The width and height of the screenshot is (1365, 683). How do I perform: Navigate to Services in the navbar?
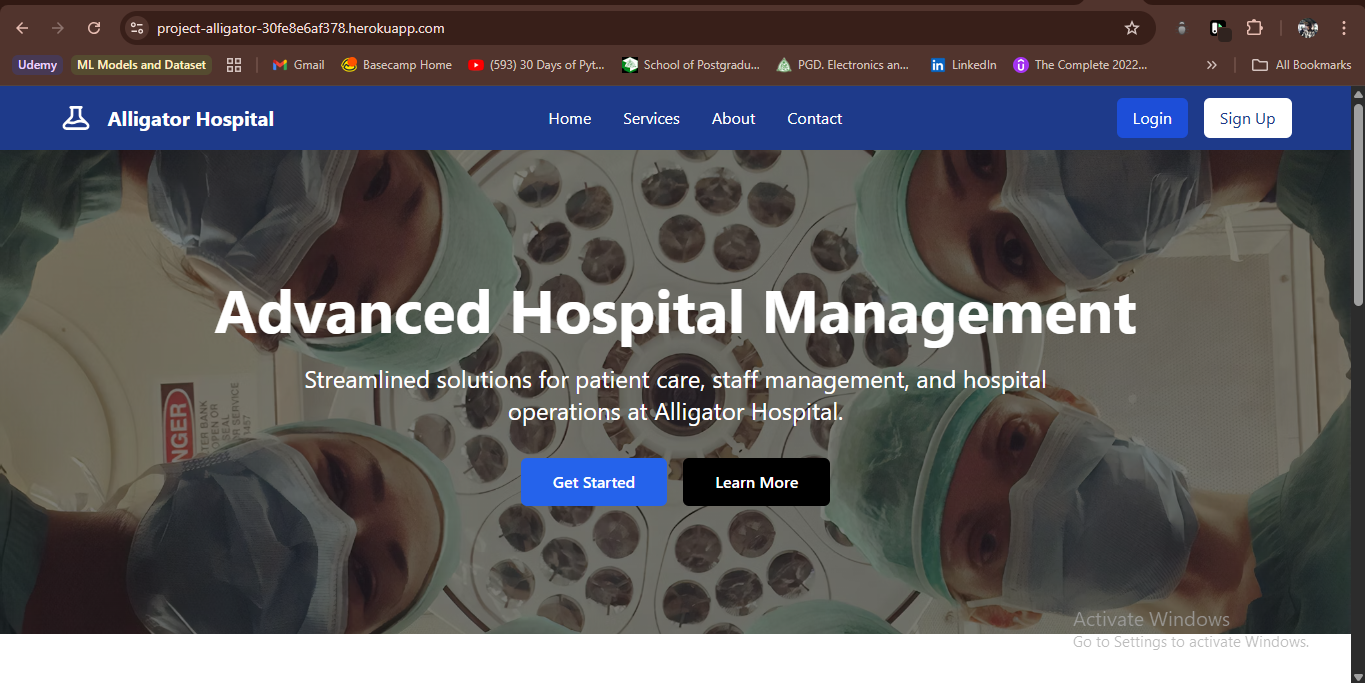coord(651,119)
